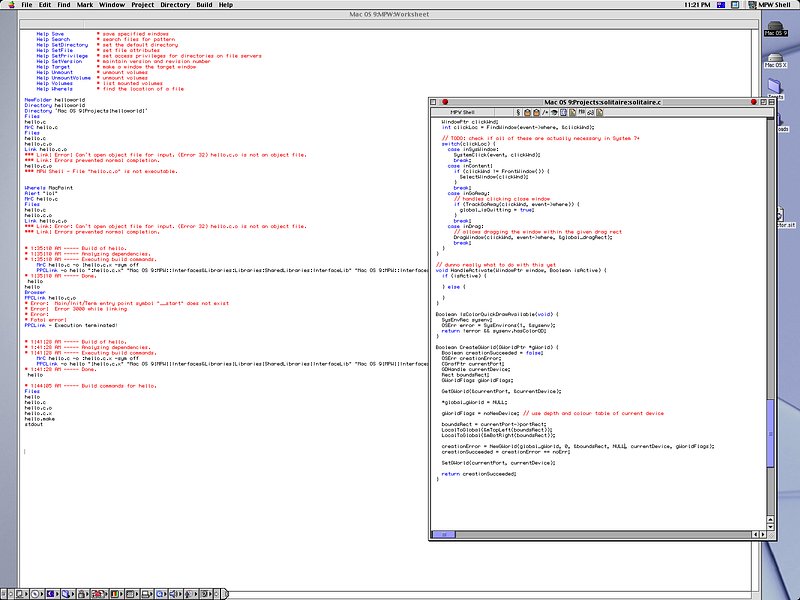Open the MPW Shell application menu
This screenshot has width=800, height=600.
(769, 5)
